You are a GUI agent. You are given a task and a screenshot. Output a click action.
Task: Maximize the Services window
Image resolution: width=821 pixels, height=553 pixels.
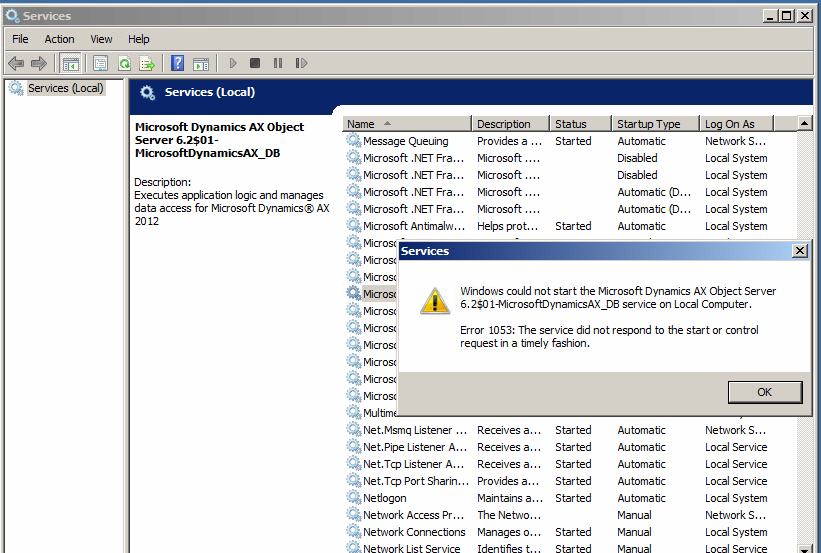786,16
